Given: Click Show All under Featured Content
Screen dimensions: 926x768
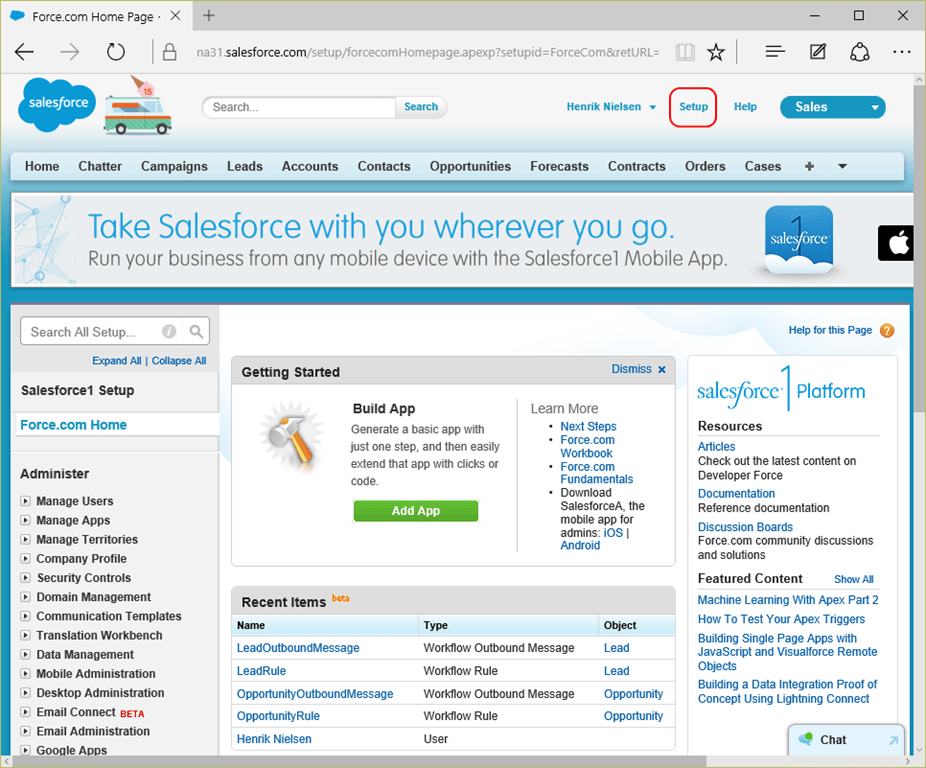Looking at the screenshot, I should pos(853,580).
